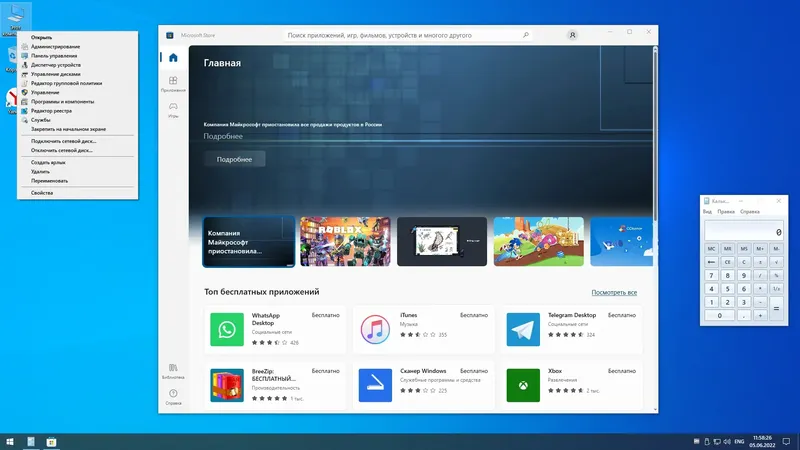Open the notification center icon
This screenshot has width=800, height=450.
tap(786, 441)
